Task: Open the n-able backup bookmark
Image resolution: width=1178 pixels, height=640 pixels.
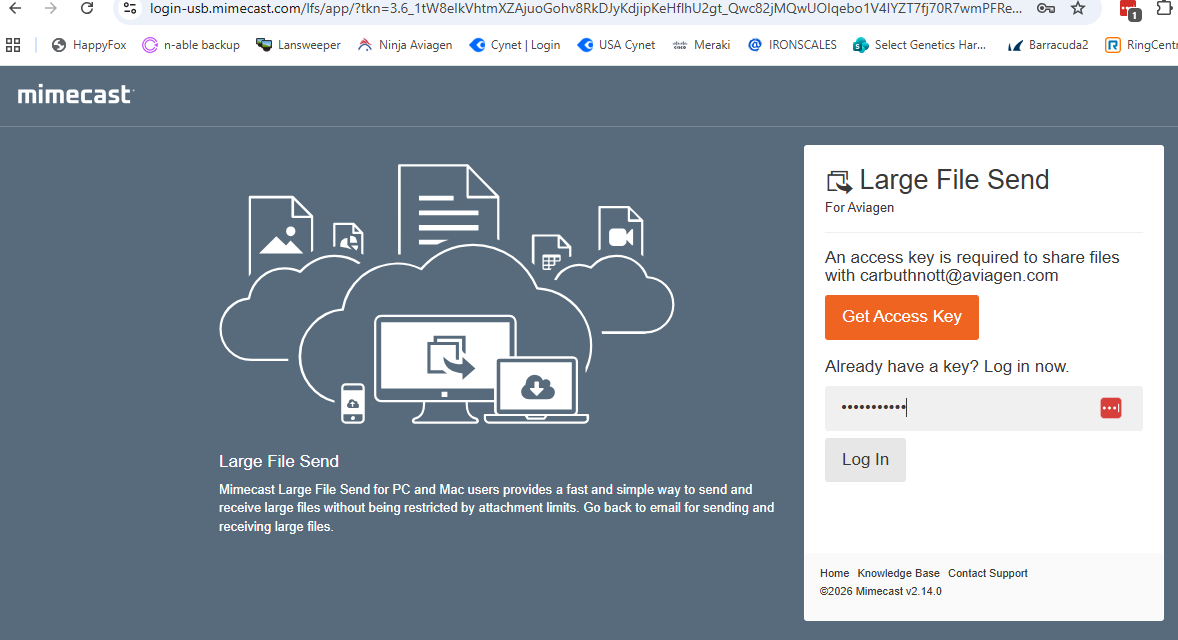Action: tap(192, 45)
